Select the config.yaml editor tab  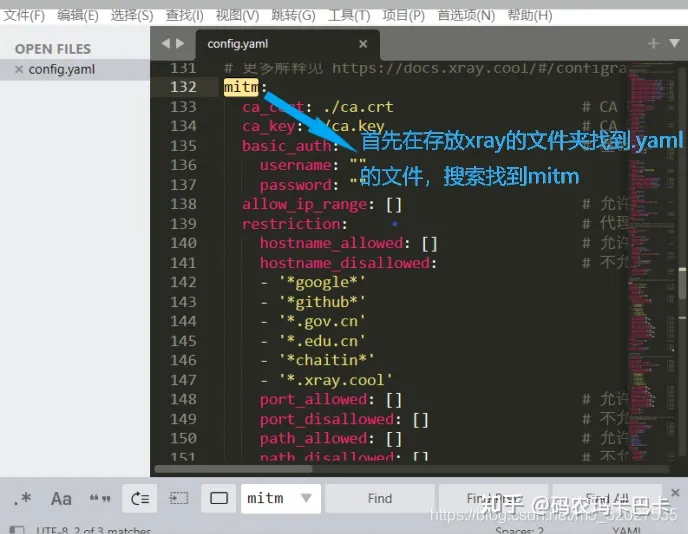[x=287, y=44]
